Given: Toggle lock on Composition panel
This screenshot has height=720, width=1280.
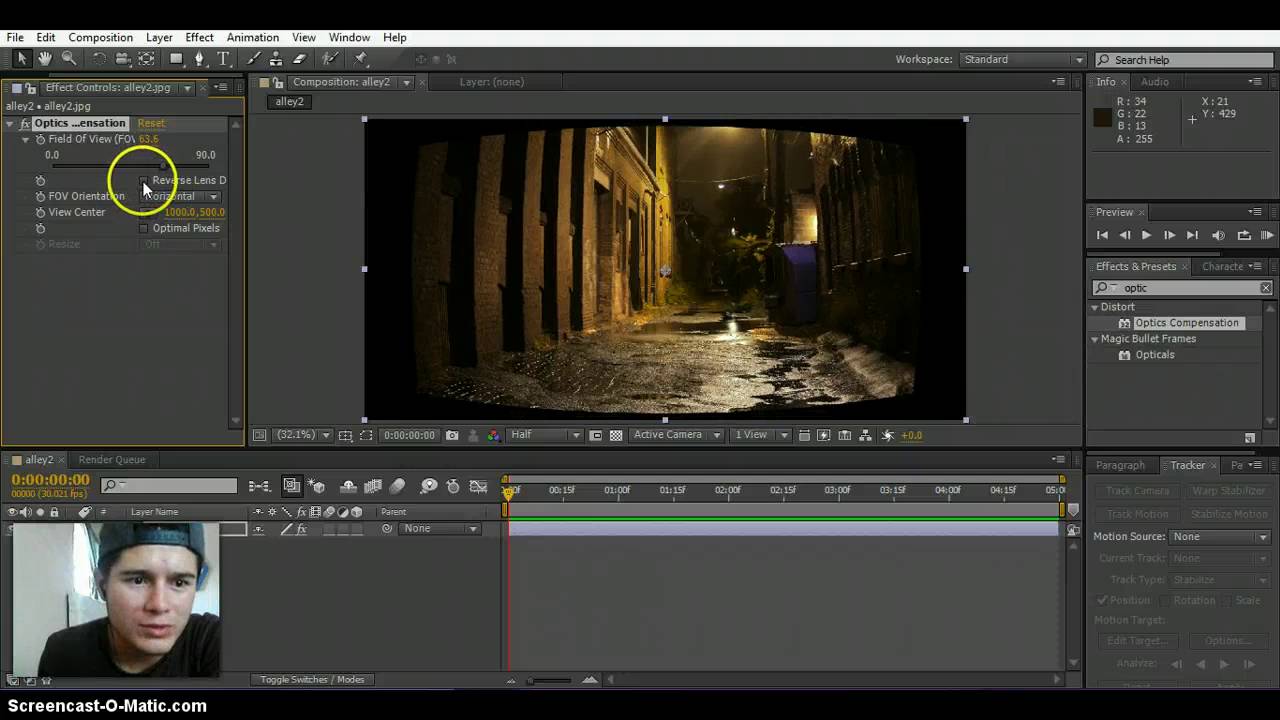Looking at the screenshot, I should pyautogui.click(x=278, y=82).
